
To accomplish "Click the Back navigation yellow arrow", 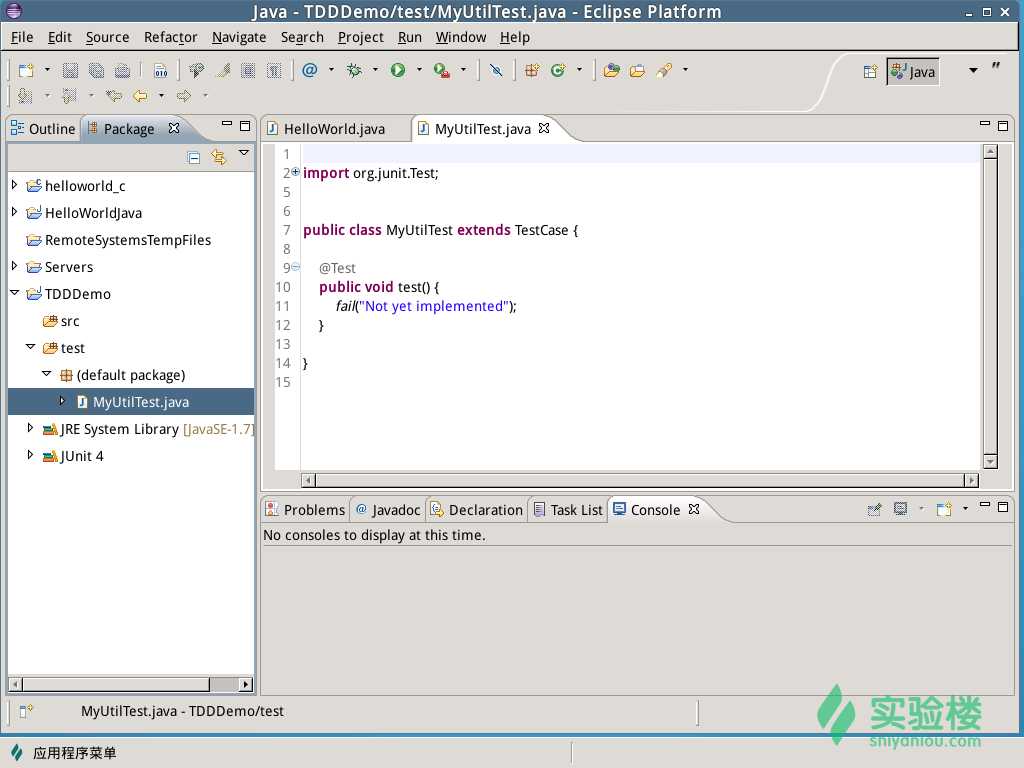I will pyautogui.click(x=140, y=96).
